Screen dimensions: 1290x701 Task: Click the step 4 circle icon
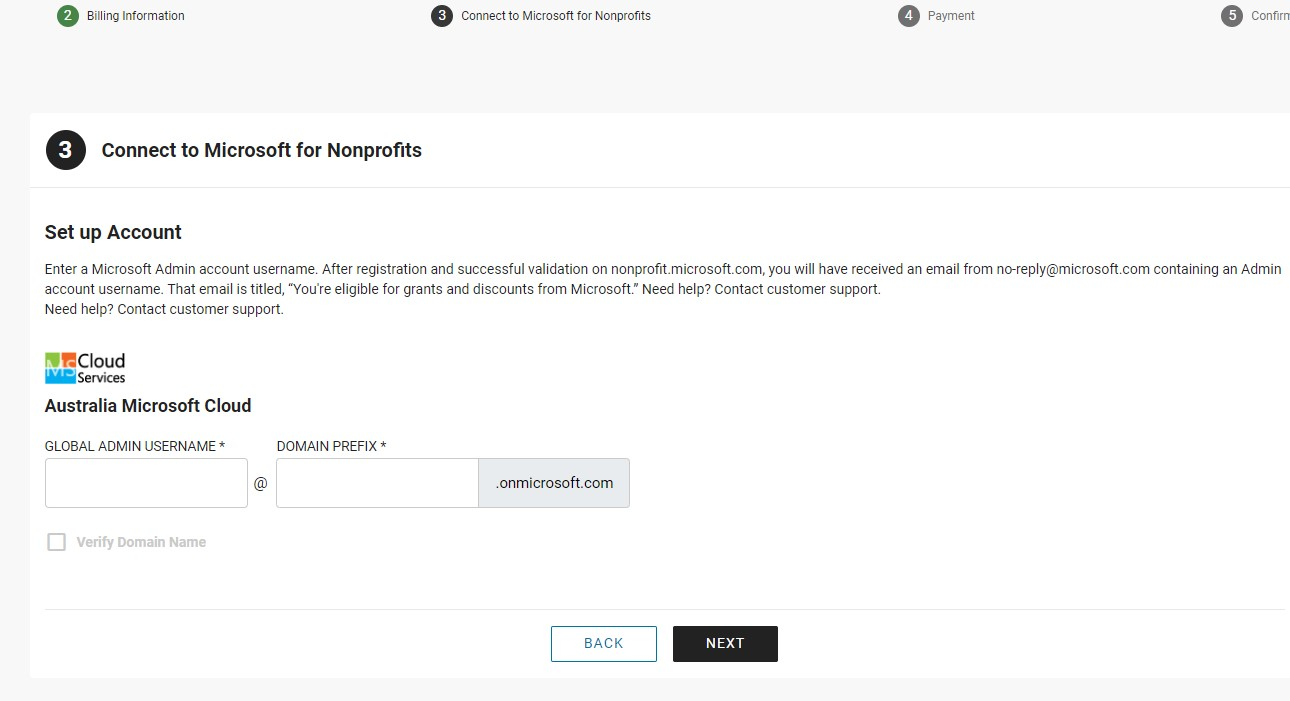pos(908,16)
